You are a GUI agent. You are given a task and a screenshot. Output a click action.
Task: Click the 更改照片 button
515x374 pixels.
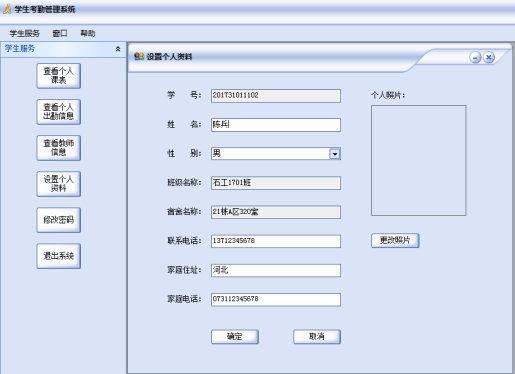coord(395,240)
